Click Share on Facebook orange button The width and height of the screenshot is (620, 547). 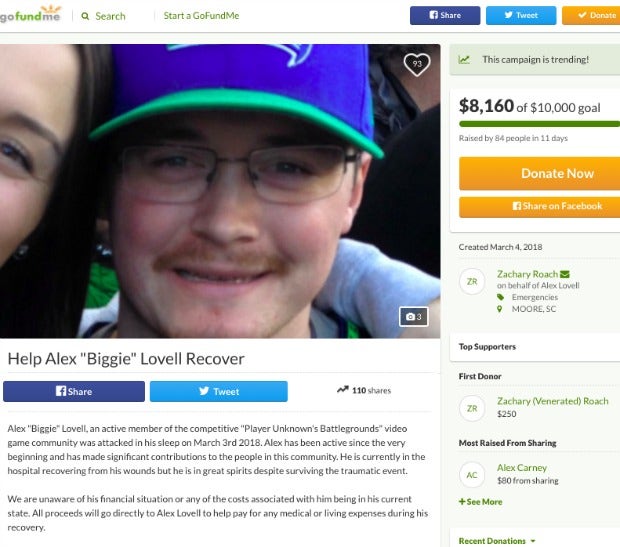(539, 206)
